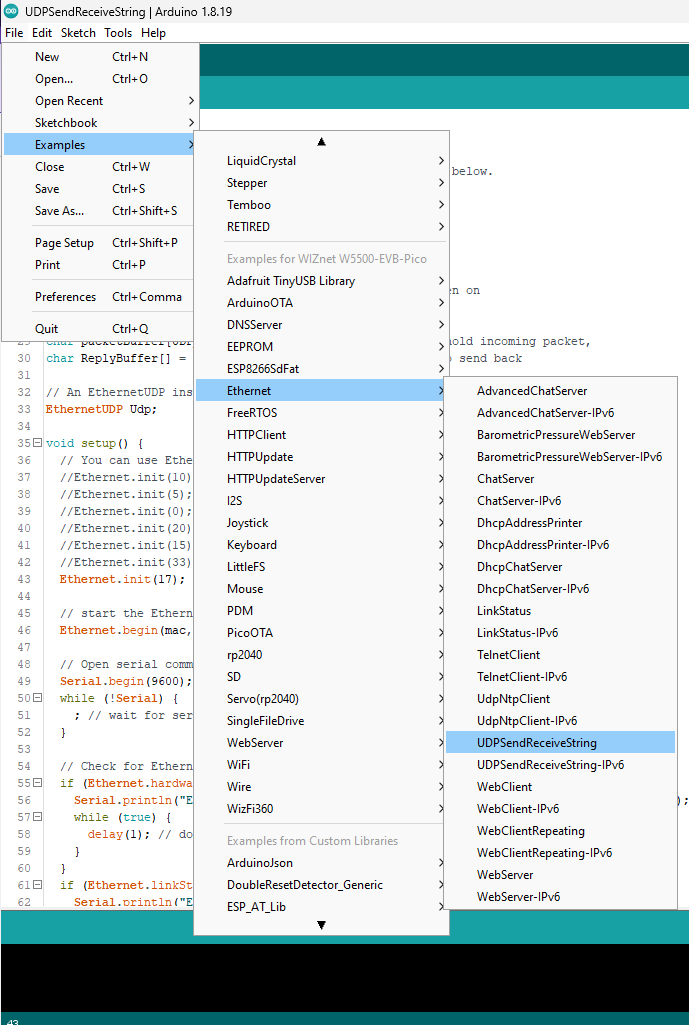This screenshot has height=1025, width=689.
Task: Expand the Temboo examples submenu
Action: (x=321, y=205)
